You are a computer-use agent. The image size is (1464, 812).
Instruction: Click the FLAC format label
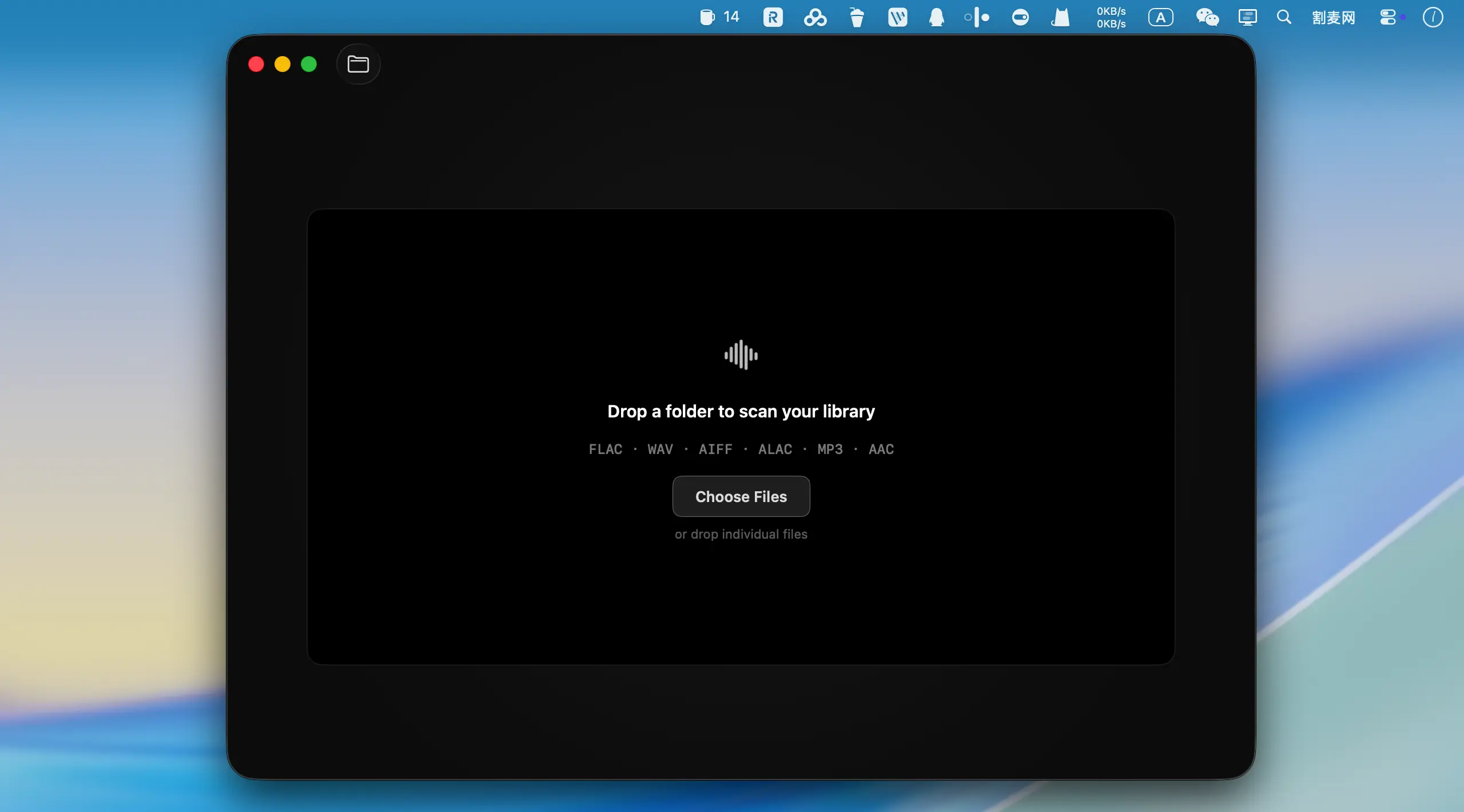[x=606, y=449]
